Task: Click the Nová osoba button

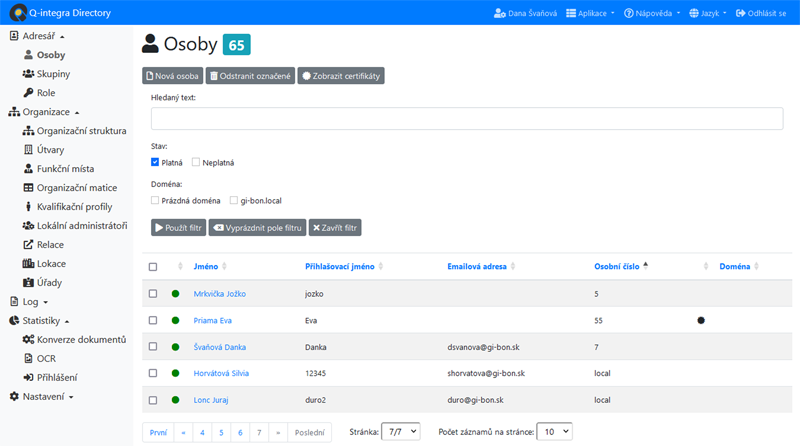Action: [x=172, y=76]
